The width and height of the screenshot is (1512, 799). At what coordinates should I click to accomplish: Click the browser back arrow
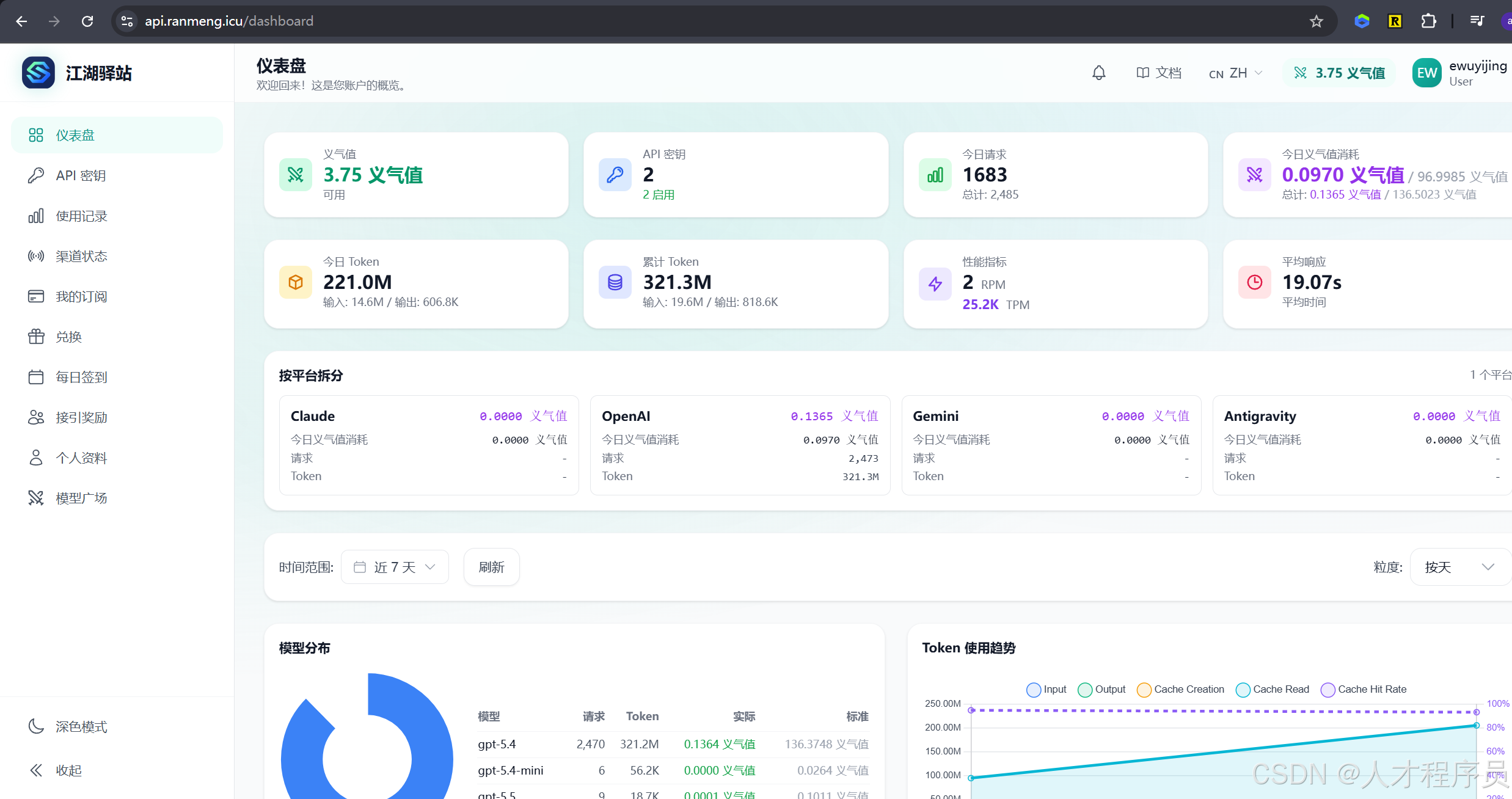click(21, 21)
